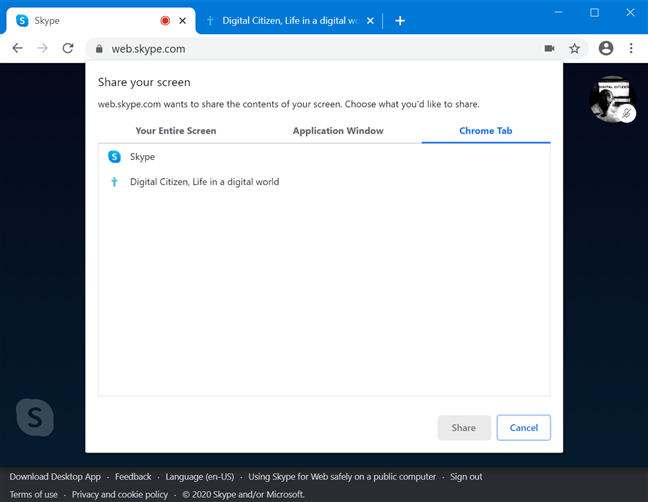Click the camera permission icon in address bar
This screenshot has height=502, width=648.
[x=549, y=48]
